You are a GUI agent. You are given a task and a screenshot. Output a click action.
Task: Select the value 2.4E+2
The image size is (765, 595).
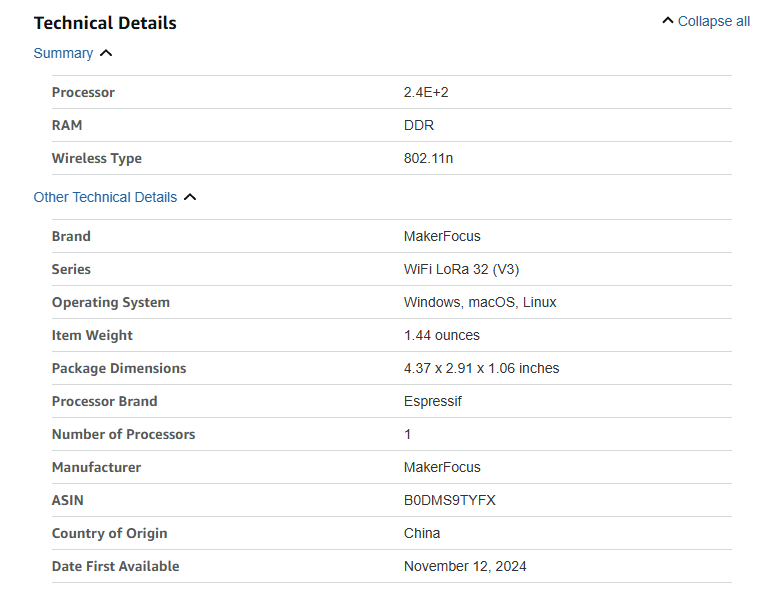coord(426,92)
